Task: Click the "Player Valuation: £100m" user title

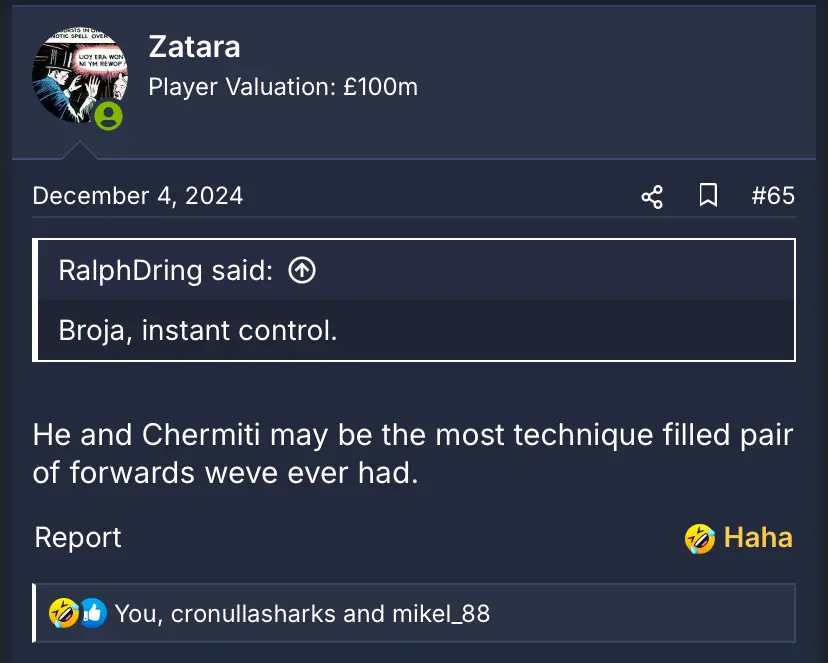Action: pyautogui.click(x=283, y=87)
